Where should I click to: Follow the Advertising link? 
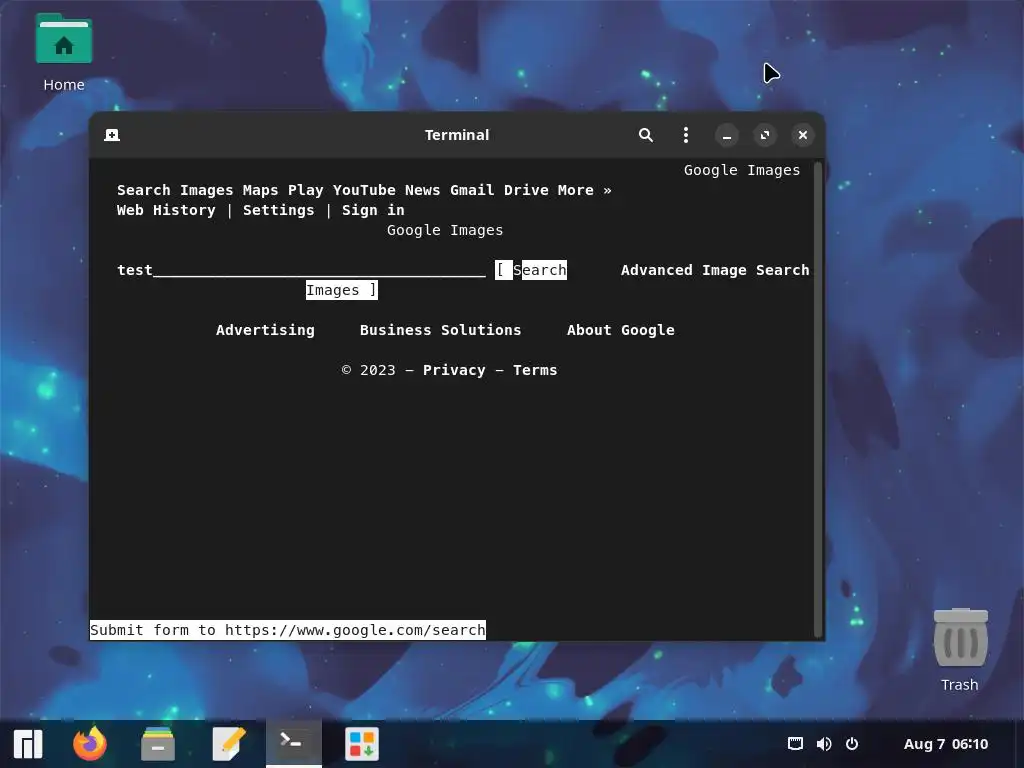[x=265, y=330]
